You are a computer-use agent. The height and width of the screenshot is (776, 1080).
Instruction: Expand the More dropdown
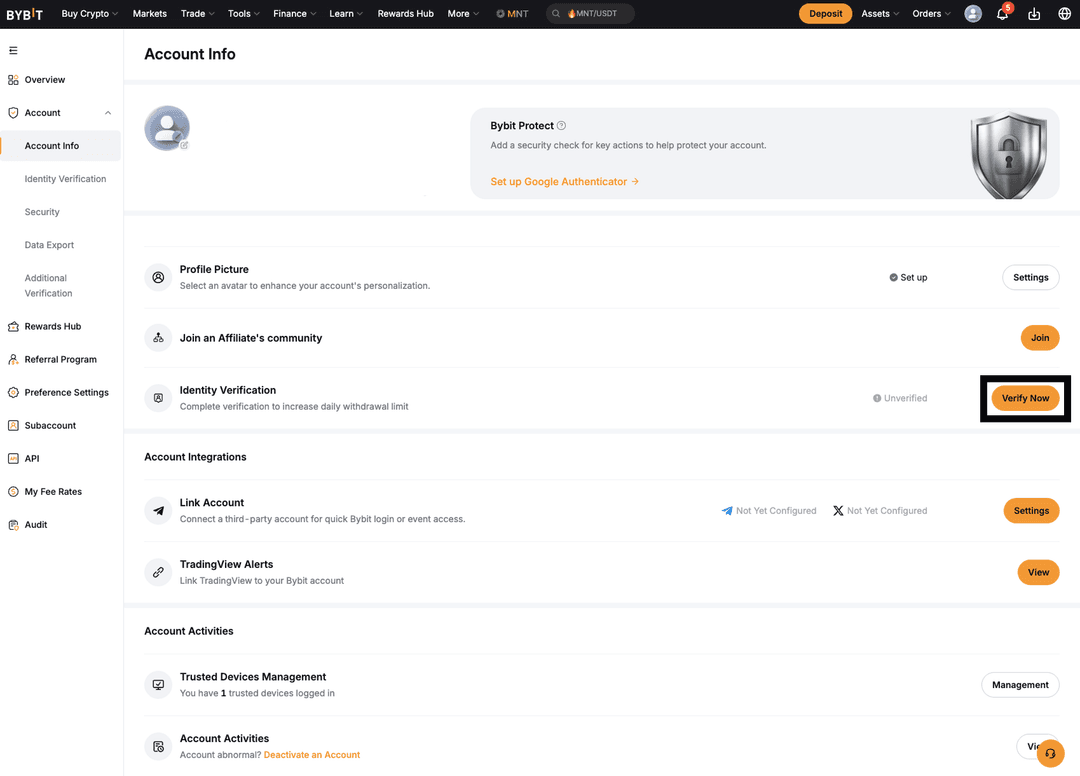(x=463, y=14)
